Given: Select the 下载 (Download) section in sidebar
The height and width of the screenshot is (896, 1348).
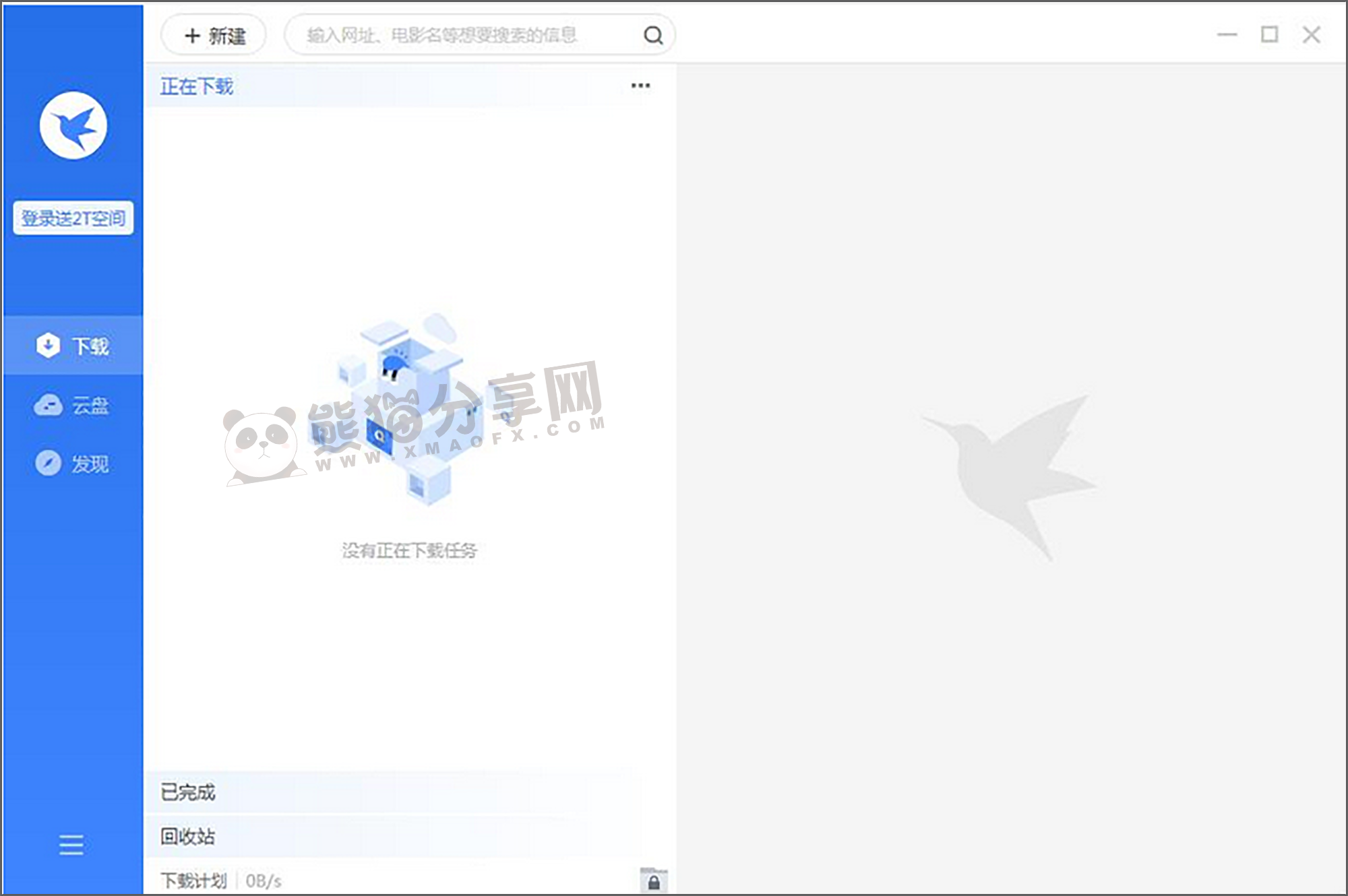Looking at the screenshot, I should 72,346.
